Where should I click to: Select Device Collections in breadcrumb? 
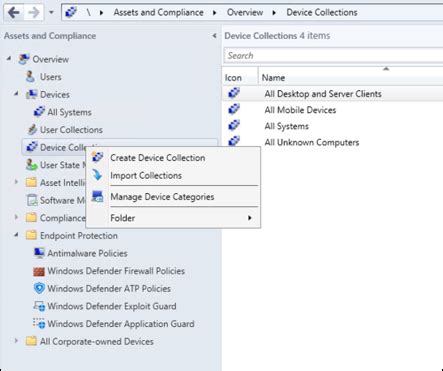pos(322,12)
